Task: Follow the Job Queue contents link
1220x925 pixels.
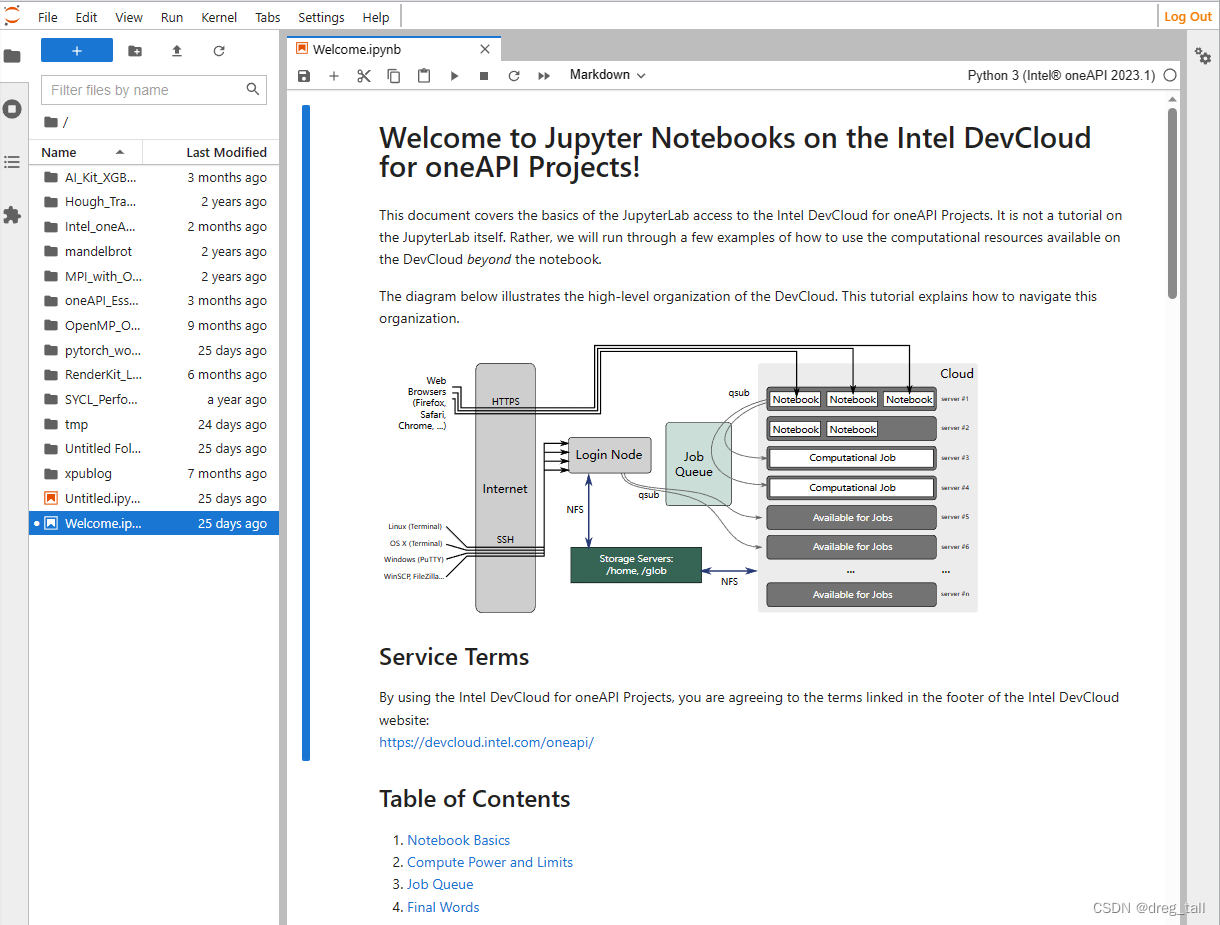Action: 440,884
